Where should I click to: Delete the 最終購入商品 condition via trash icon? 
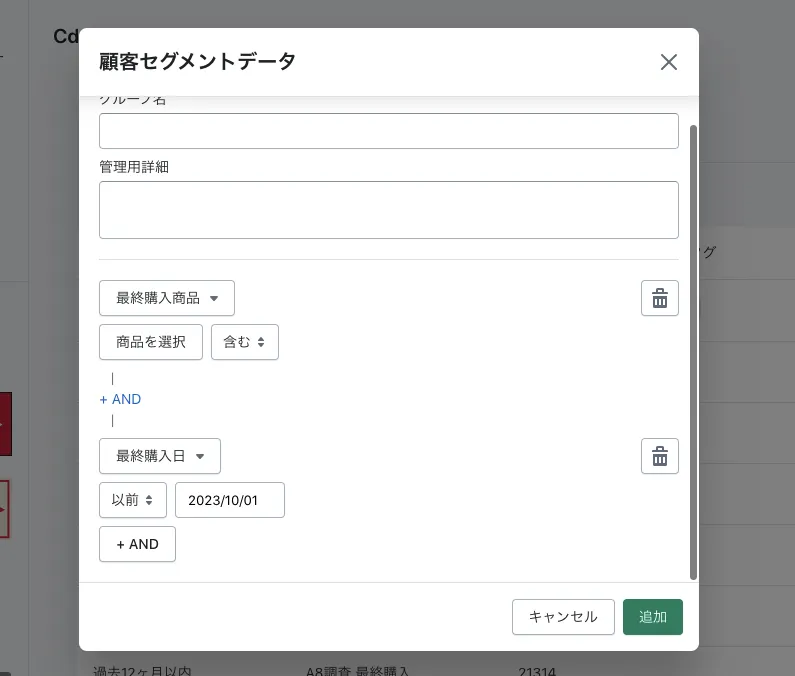coord(659,298)
